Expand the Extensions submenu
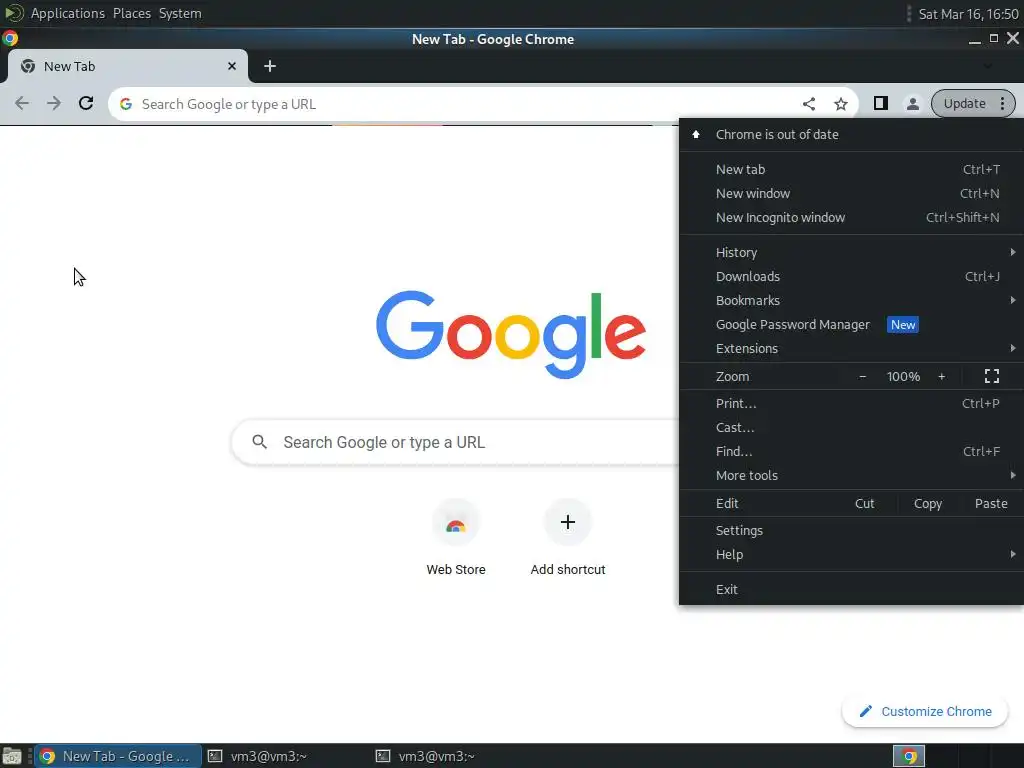This screenshot has width=1024, height=768. tap(852, 349)
